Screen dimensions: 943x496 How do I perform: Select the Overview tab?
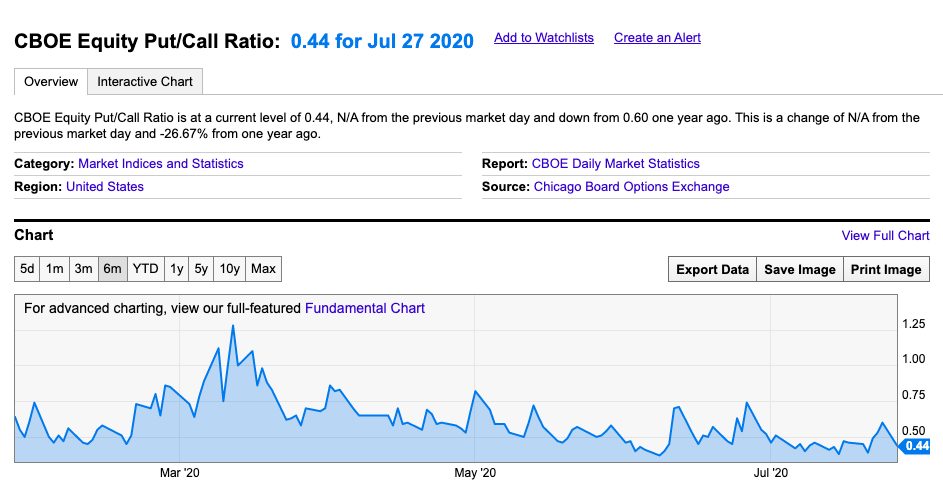click(51, 82)
